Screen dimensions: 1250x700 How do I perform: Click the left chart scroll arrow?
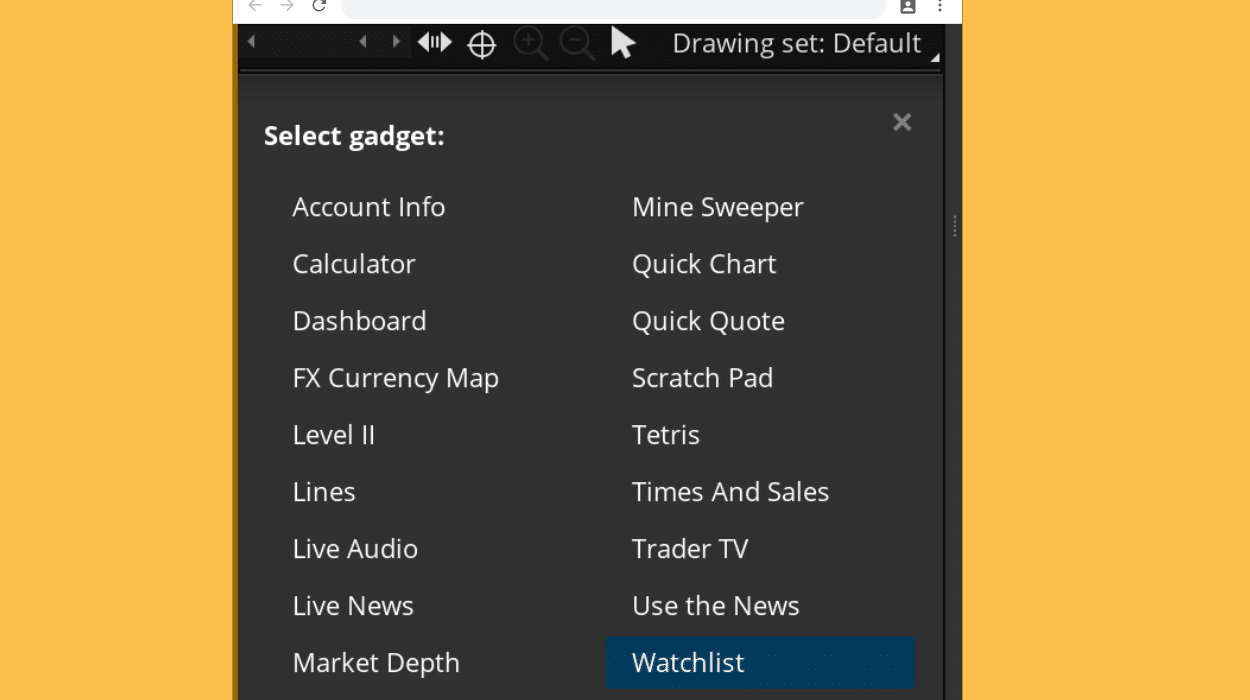[363, 43]
